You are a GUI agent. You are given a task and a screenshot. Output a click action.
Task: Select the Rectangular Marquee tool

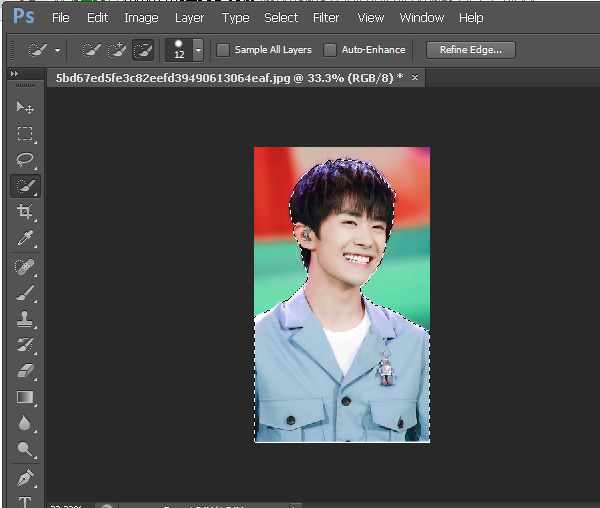point(25,133)
